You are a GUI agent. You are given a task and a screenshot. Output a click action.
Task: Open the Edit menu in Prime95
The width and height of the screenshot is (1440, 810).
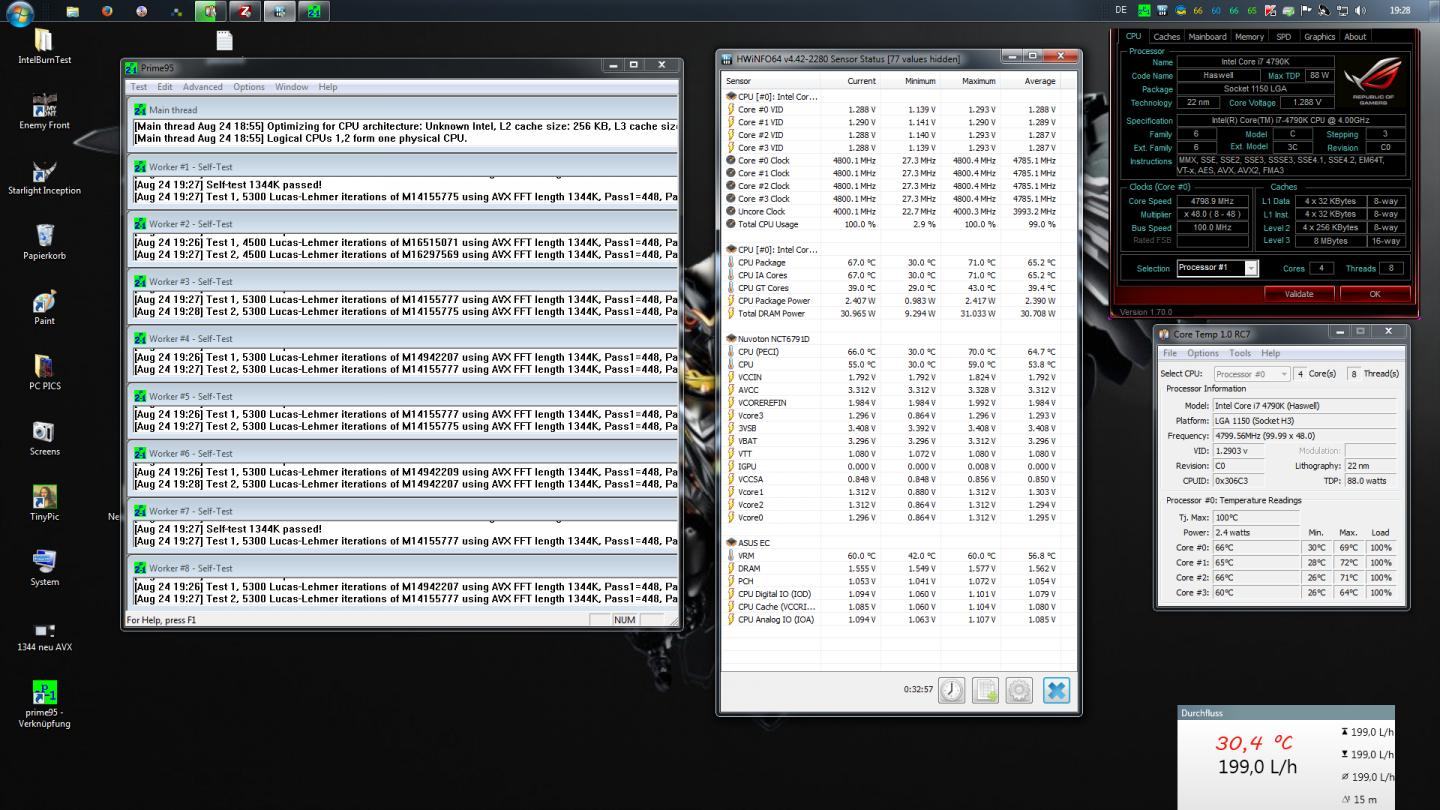pos(164,87)
